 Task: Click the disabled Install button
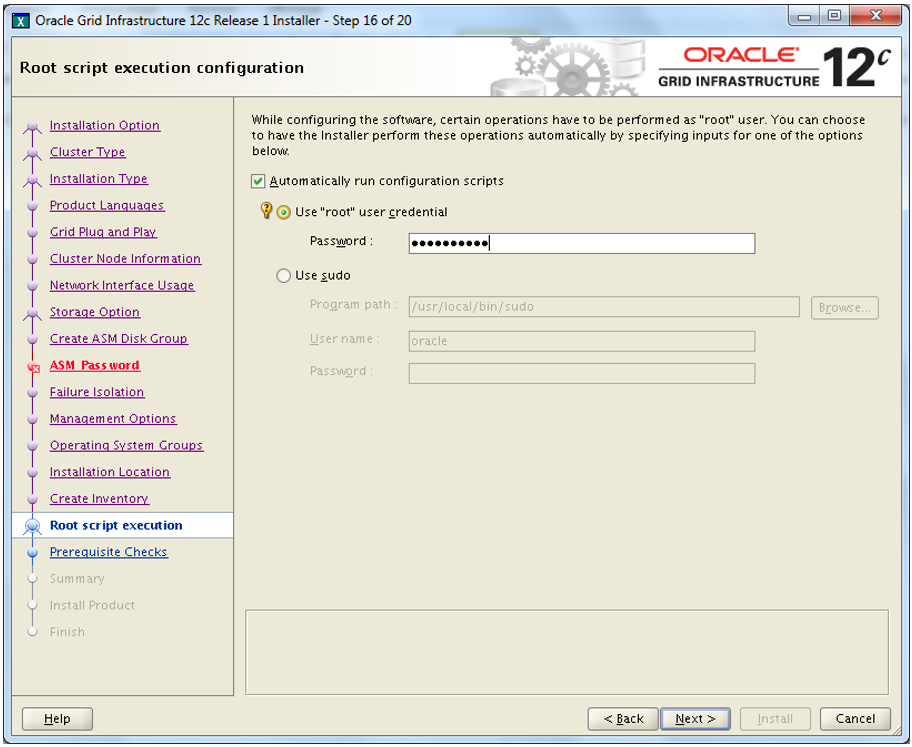pyautogui.click(x=775, y=719)
